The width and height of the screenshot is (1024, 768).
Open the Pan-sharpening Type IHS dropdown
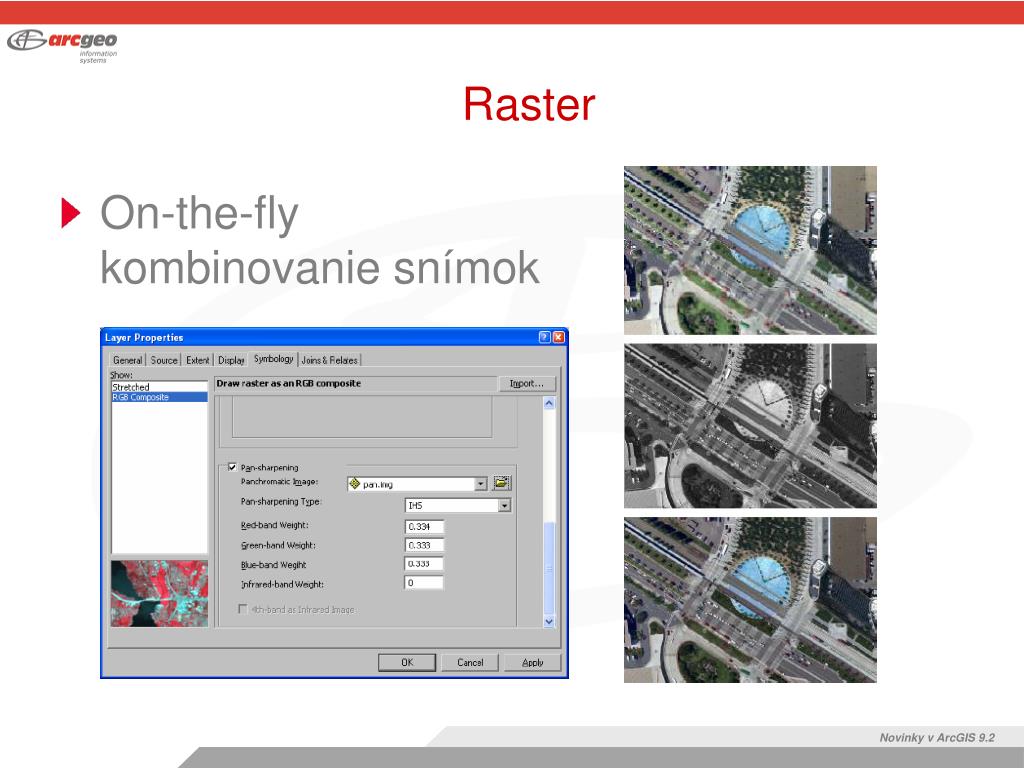[504, 505]
